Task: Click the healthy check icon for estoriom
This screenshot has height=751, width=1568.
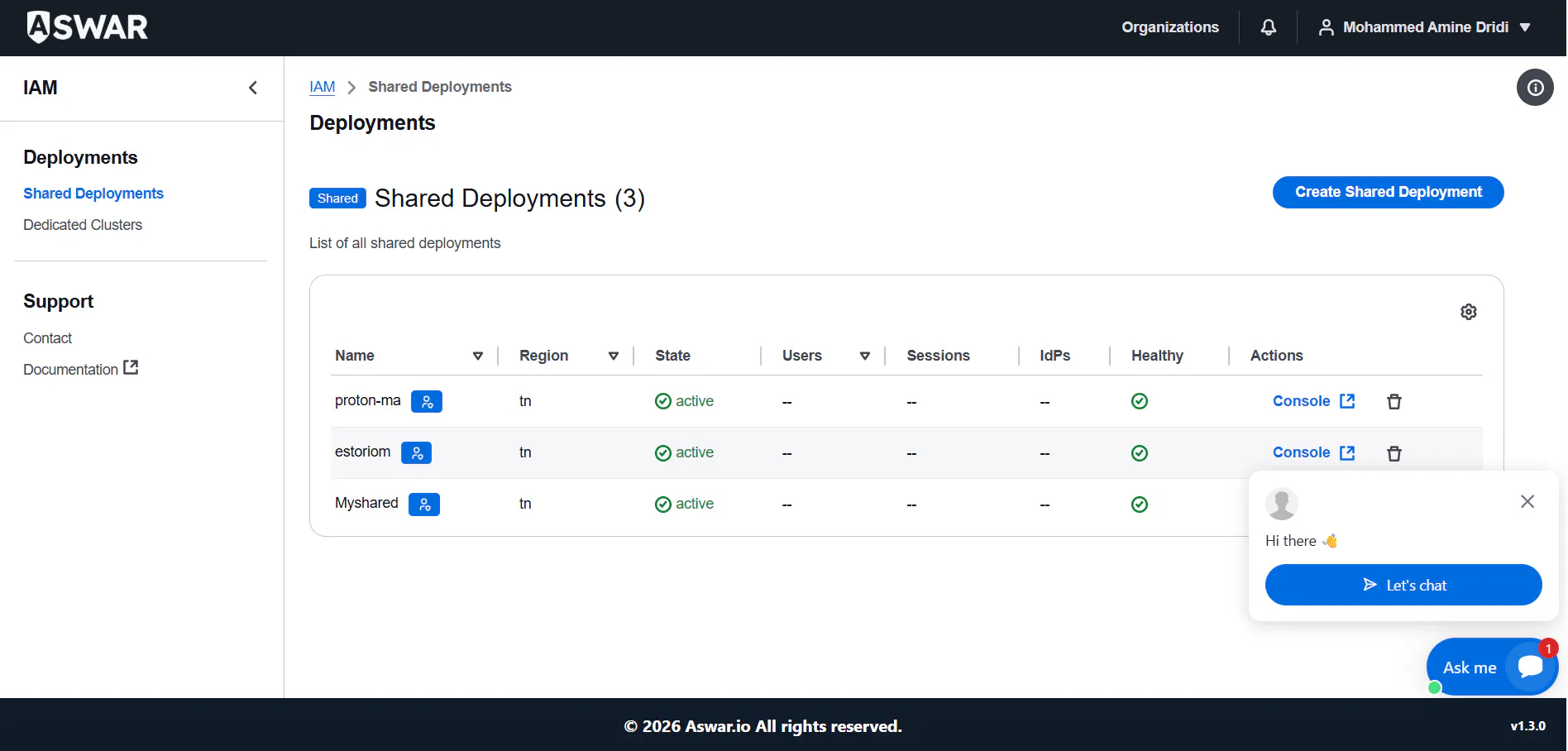Action: tap(1140, 453)
